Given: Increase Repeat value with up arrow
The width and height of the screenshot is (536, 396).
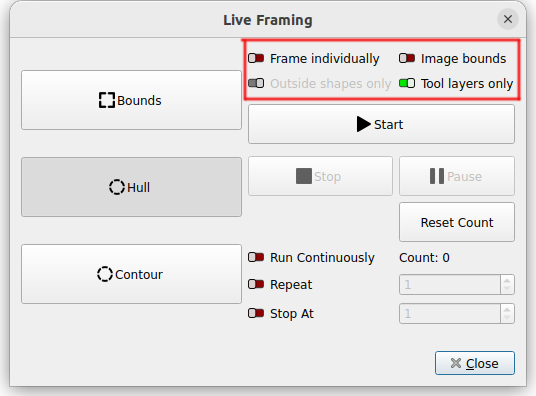Looking at the screenshot, I should (507, 280).
